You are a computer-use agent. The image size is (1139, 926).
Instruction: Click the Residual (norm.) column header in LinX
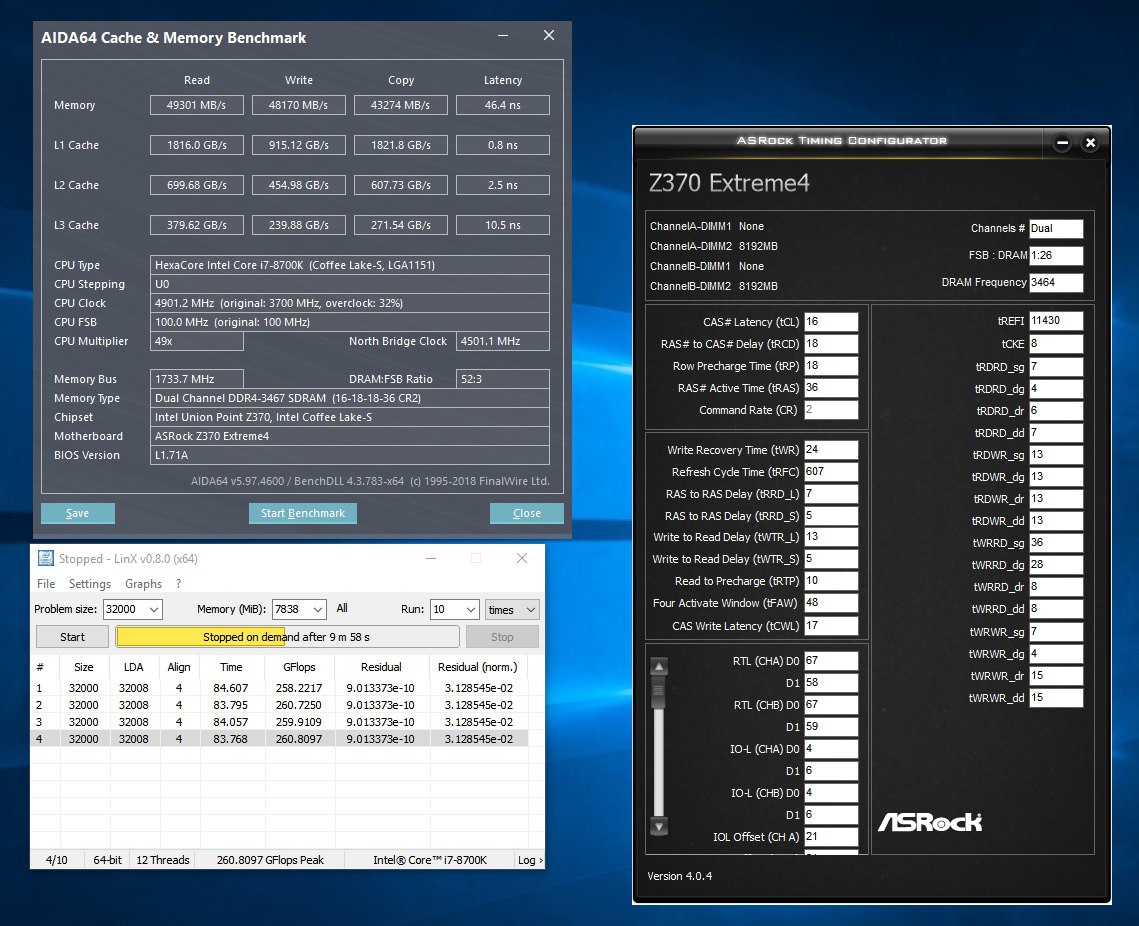click(x=478, y=667)
